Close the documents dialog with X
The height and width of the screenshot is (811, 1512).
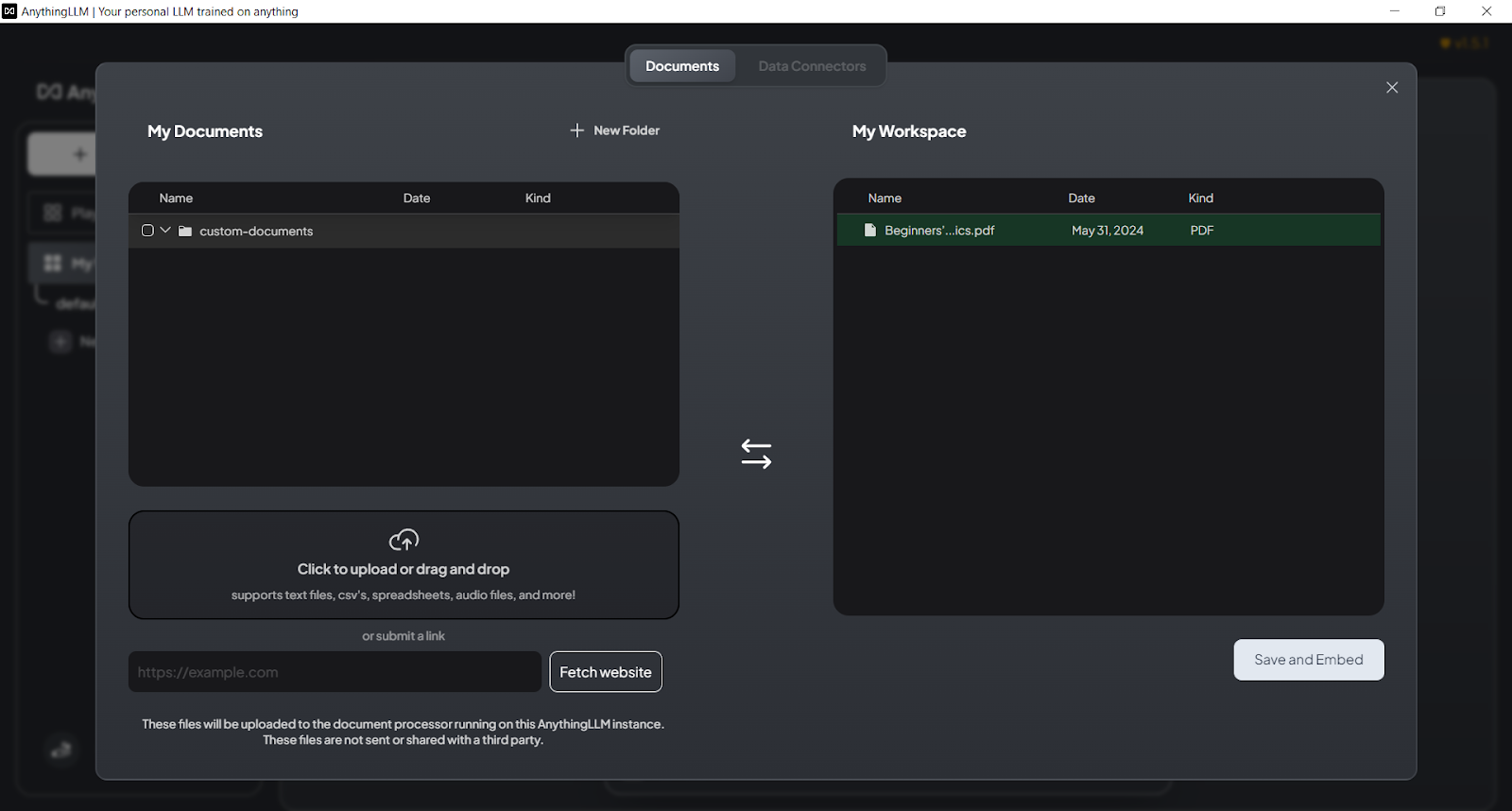coord(1392,87)
